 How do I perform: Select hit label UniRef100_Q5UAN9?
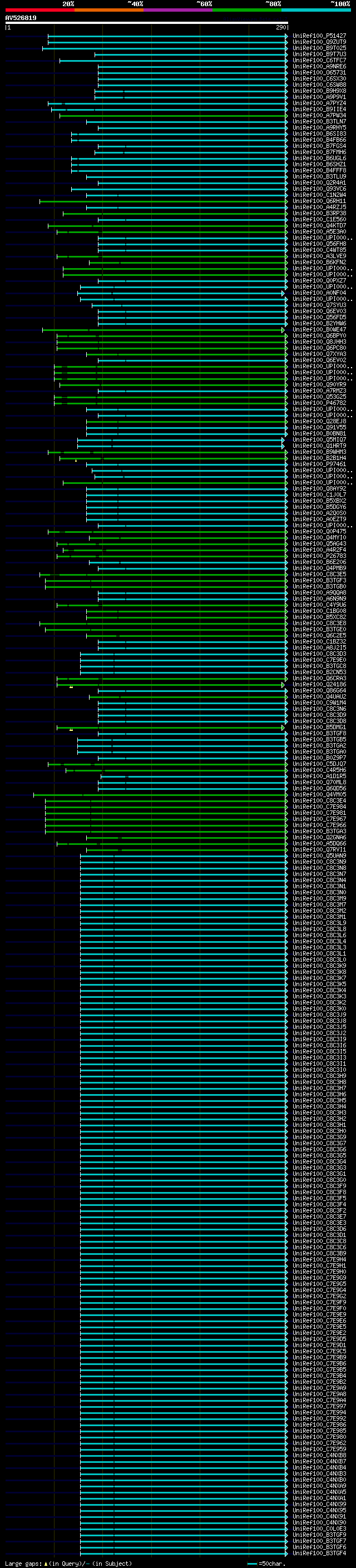pos(319,856)
